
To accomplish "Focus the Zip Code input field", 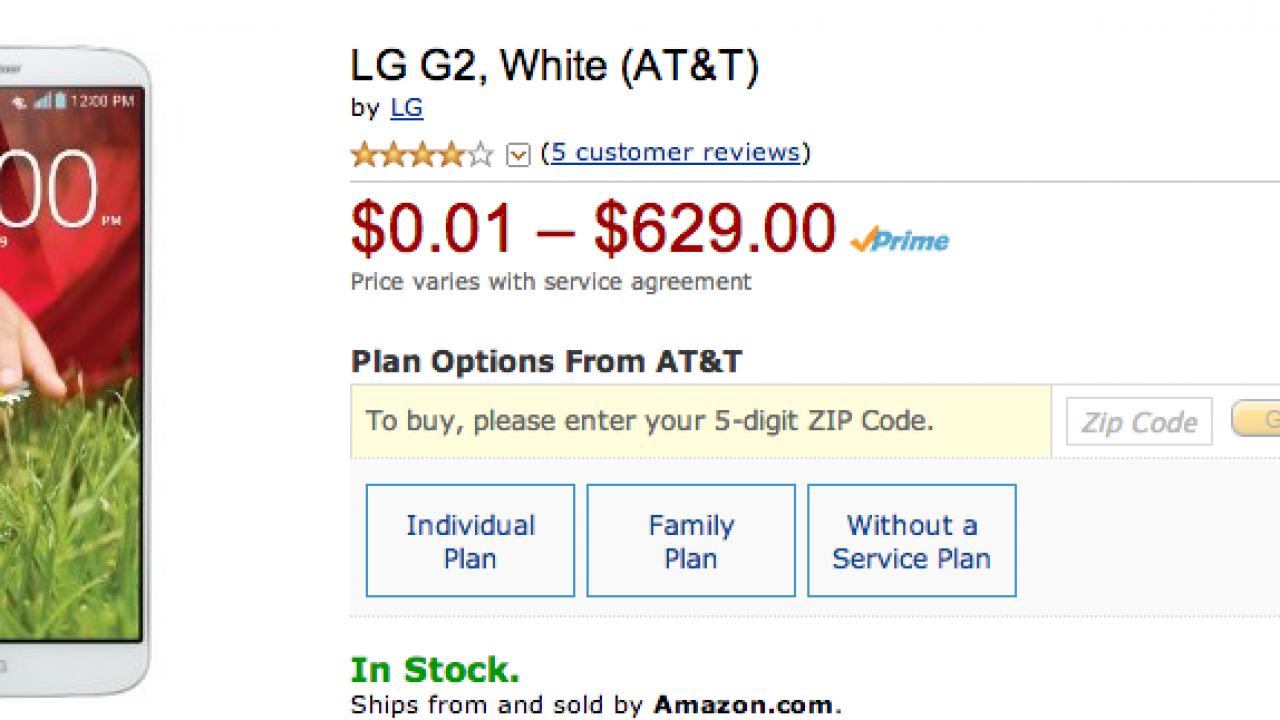I will pos(1138,421).
